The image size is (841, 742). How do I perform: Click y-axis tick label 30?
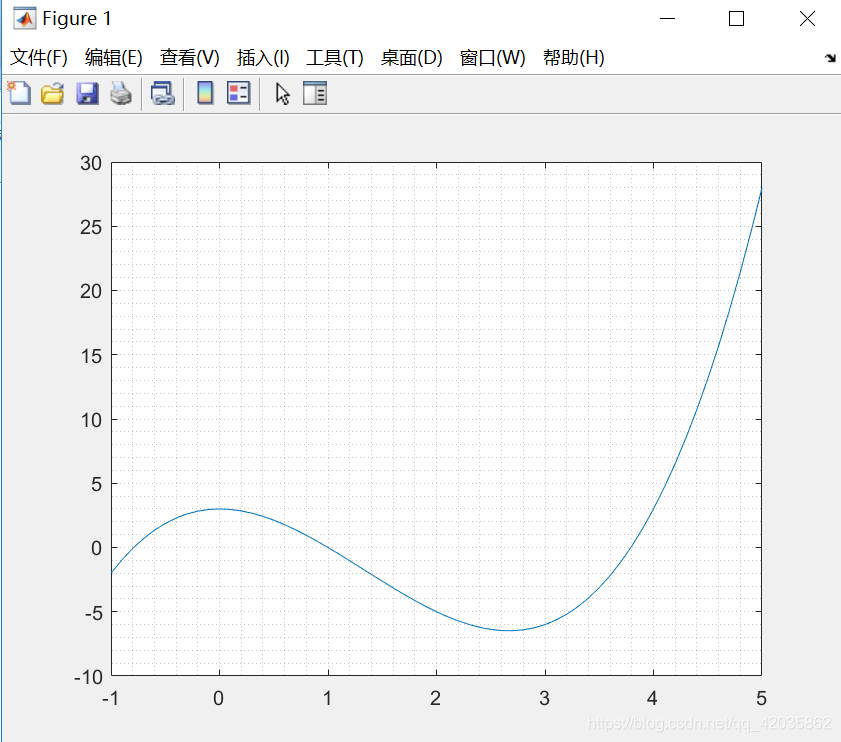[x=91, y=163]
